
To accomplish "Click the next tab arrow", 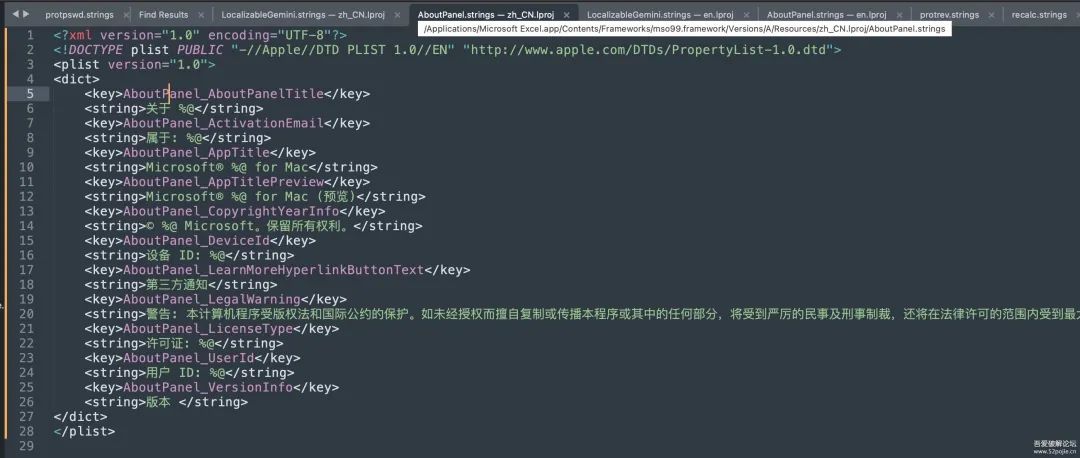I will (x=25, y=14).
